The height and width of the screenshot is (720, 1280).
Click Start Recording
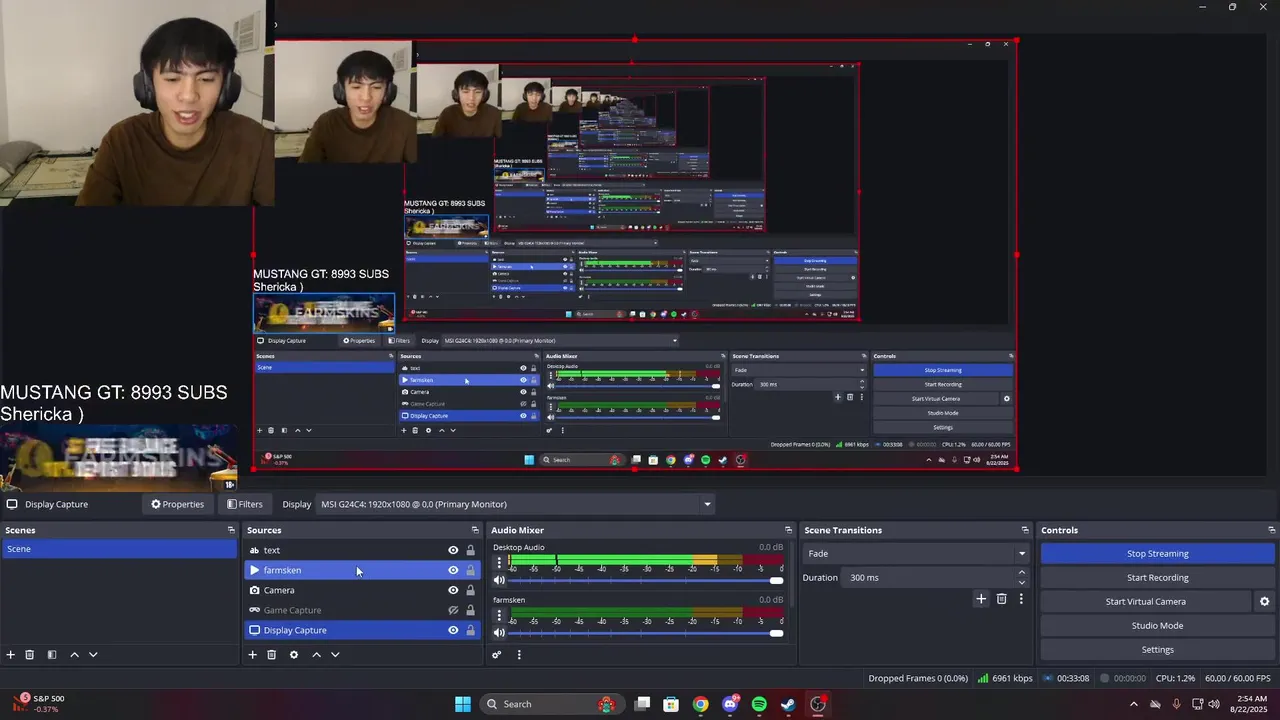[x=1157, y=577]
